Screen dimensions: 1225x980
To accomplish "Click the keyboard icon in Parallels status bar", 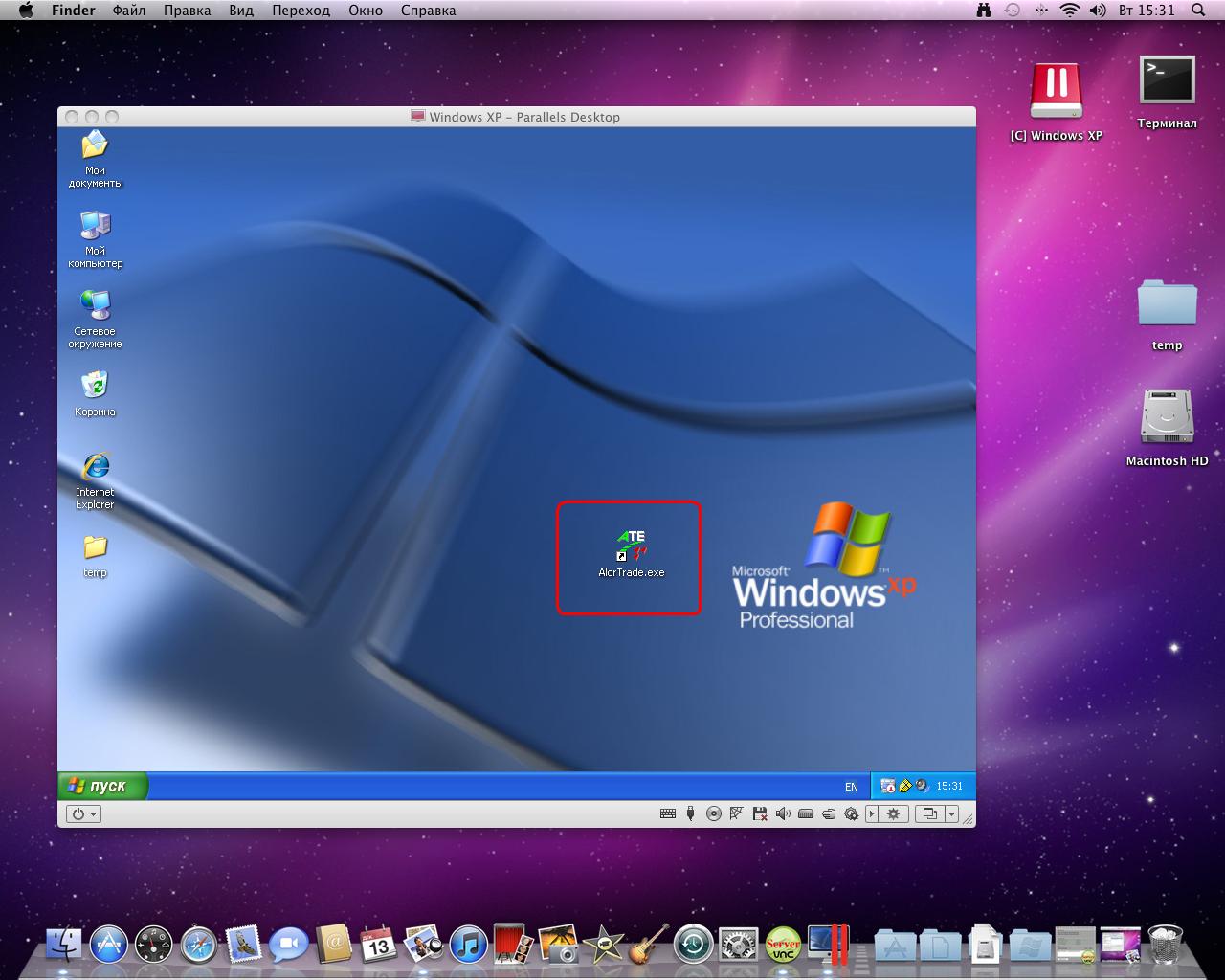I will pos(668,814).
